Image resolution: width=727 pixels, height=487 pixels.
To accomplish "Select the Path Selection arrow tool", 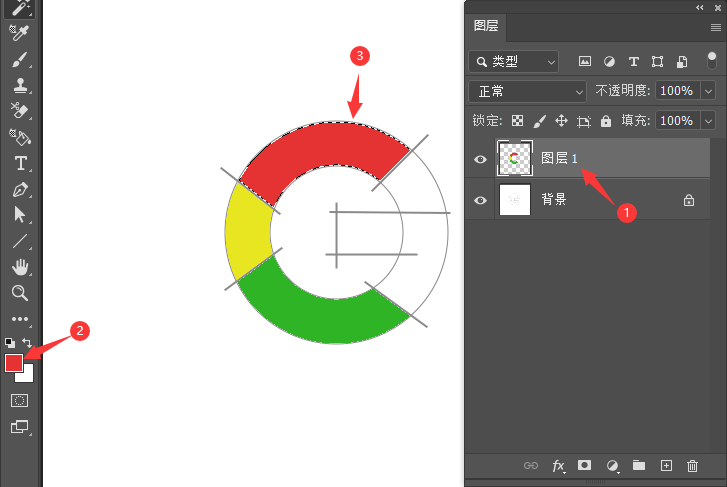I will coord(19,215).
